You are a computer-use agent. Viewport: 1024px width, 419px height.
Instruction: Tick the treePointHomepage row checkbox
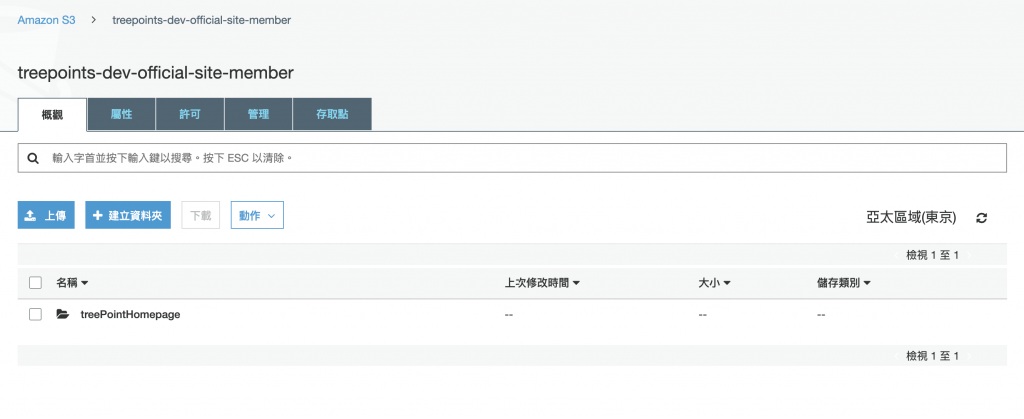pos(35,315)
